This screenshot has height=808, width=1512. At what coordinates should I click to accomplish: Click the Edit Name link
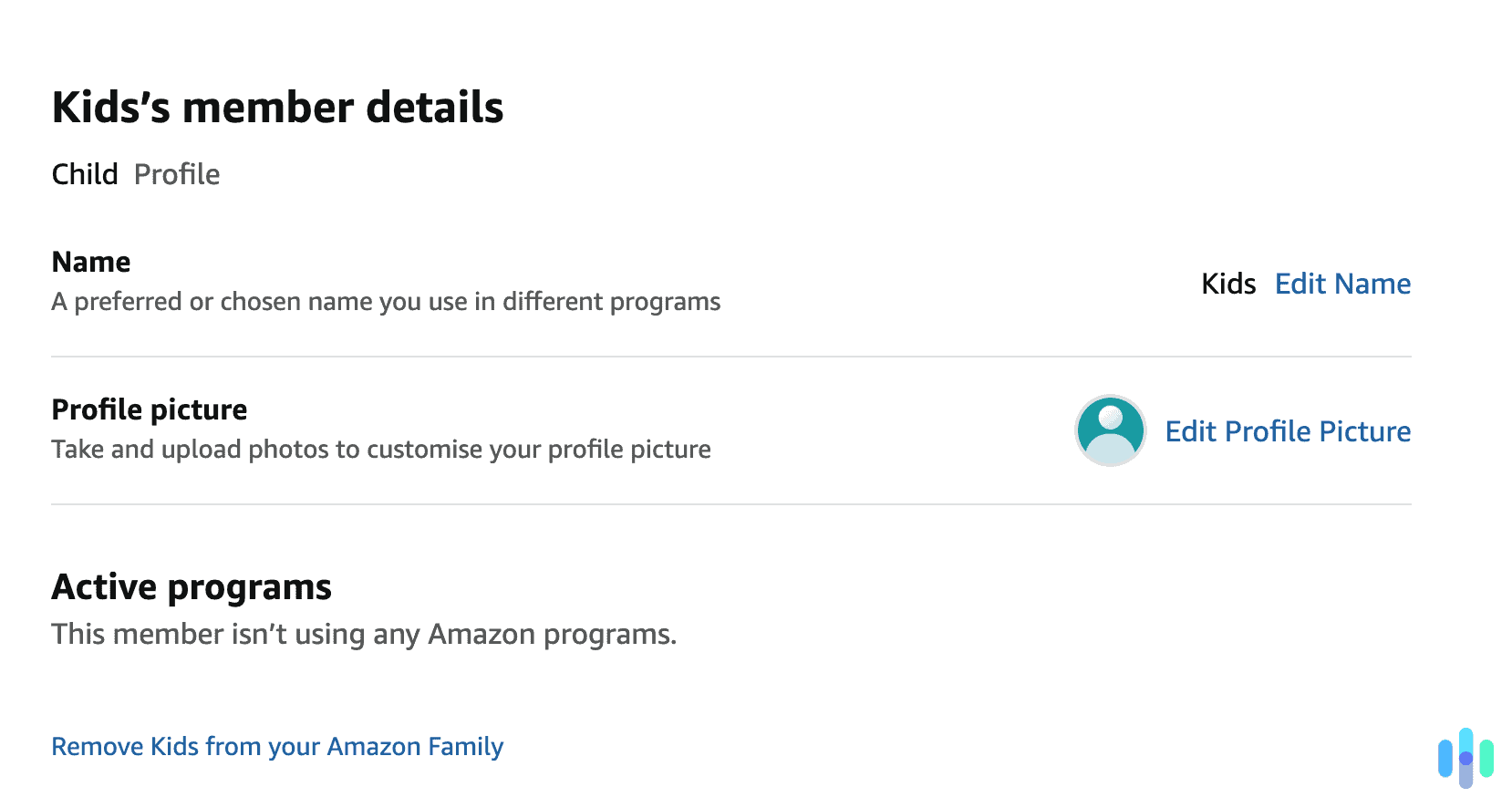point(1342,285)
